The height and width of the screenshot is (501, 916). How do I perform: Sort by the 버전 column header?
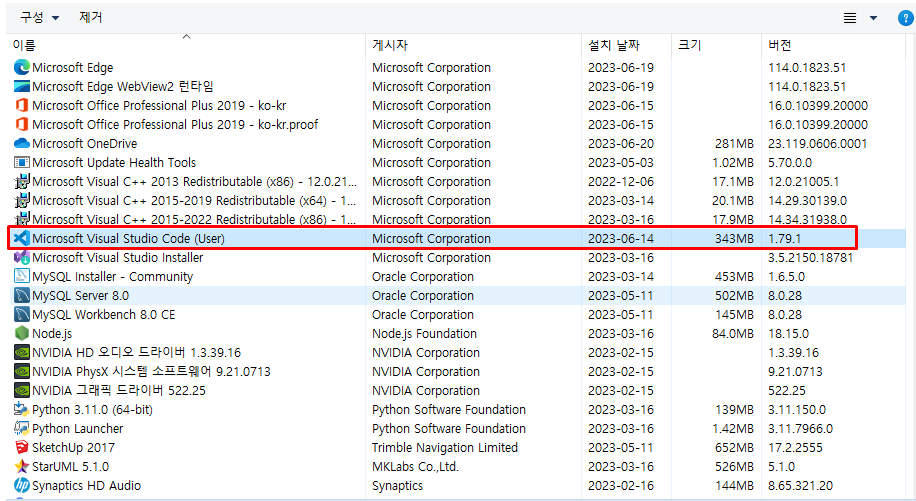tap(780, 45)
